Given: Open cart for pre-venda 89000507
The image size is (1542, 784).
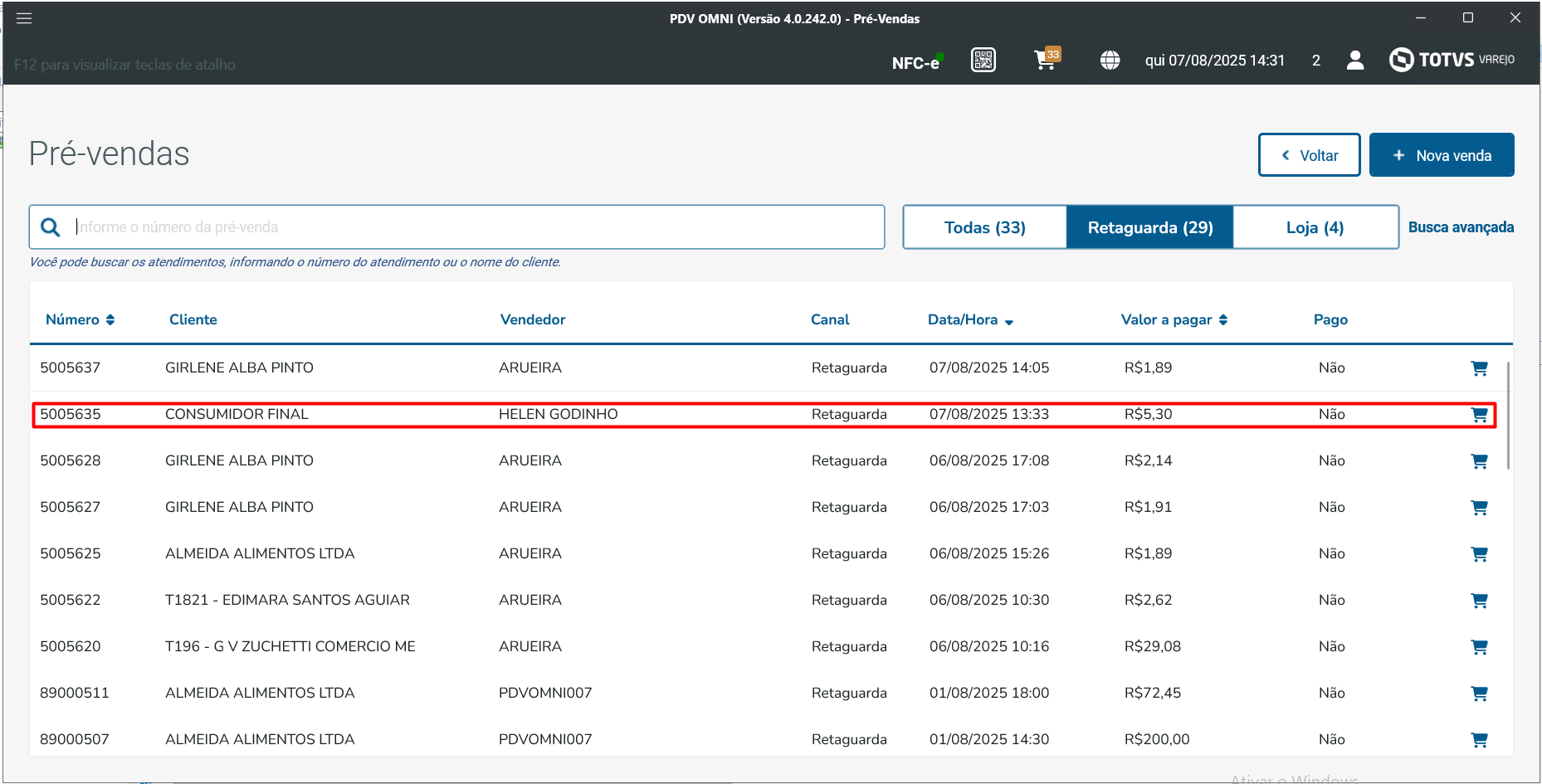Looking at the screenshot, I should click(1479, 740).
